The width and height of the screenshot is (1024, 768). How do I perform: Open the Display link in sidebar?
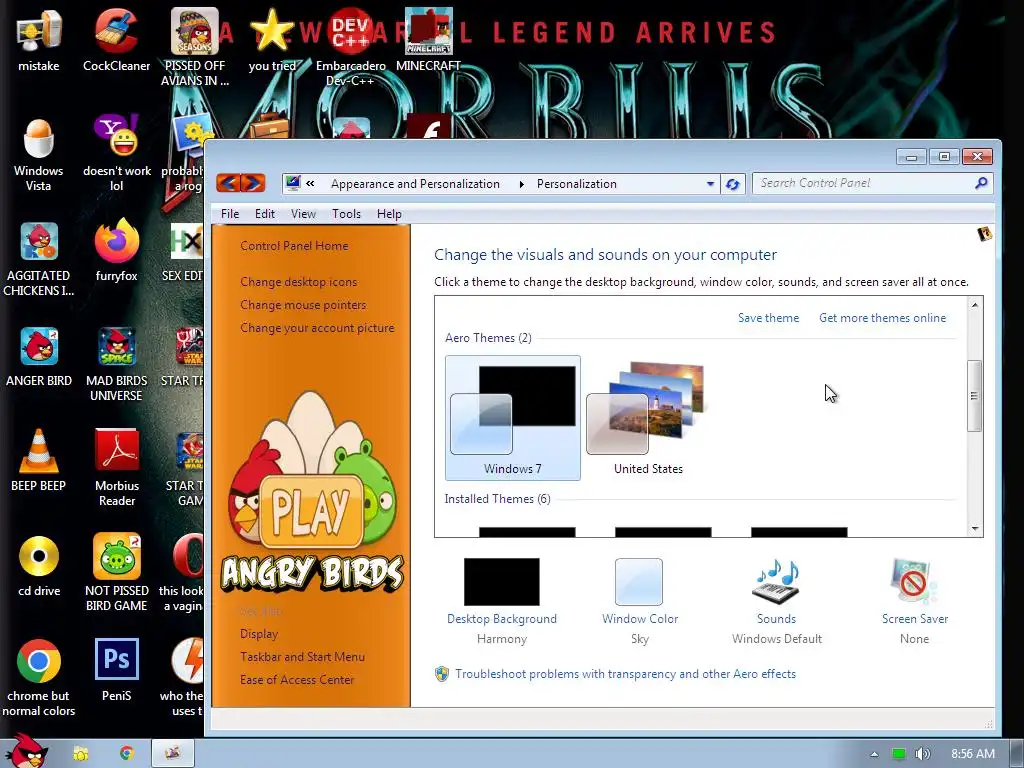[259, 634]
